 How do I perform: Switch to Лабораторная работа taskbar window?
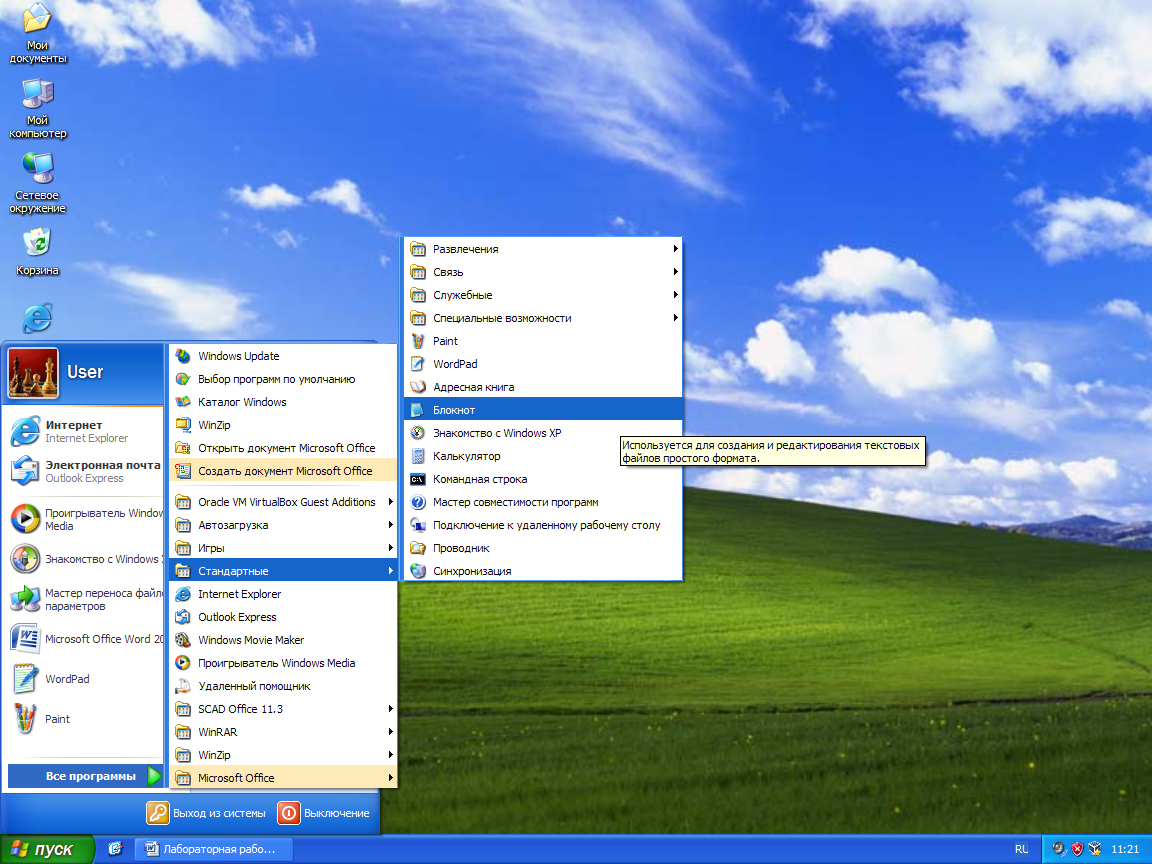click(x=215, y=849)
